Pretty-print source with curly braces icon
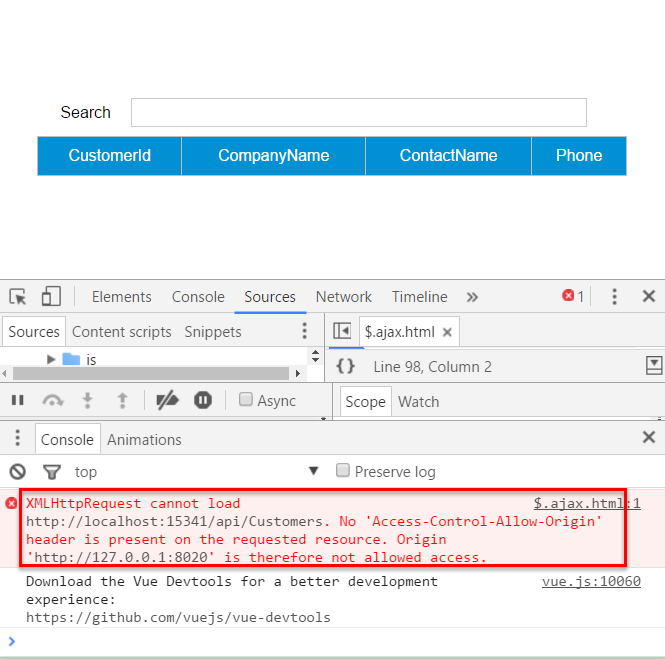Viewport: 665px width, 659px height. [x=345, y=367]
